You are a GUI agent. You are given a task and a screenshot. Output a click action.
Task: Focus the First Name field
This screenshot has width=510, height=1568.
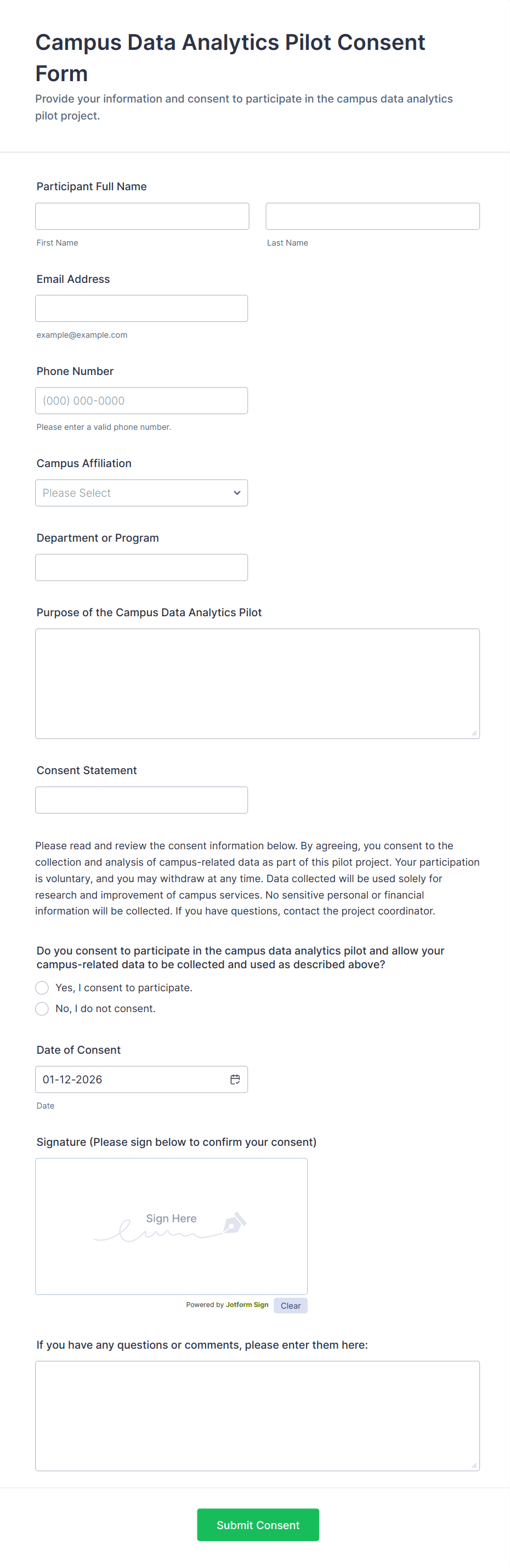coord(142,216)
